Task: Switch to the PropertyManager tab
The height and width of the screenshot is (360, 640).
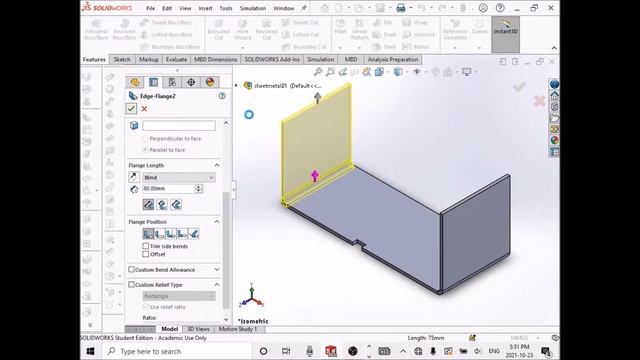Action: click(153, 82)
